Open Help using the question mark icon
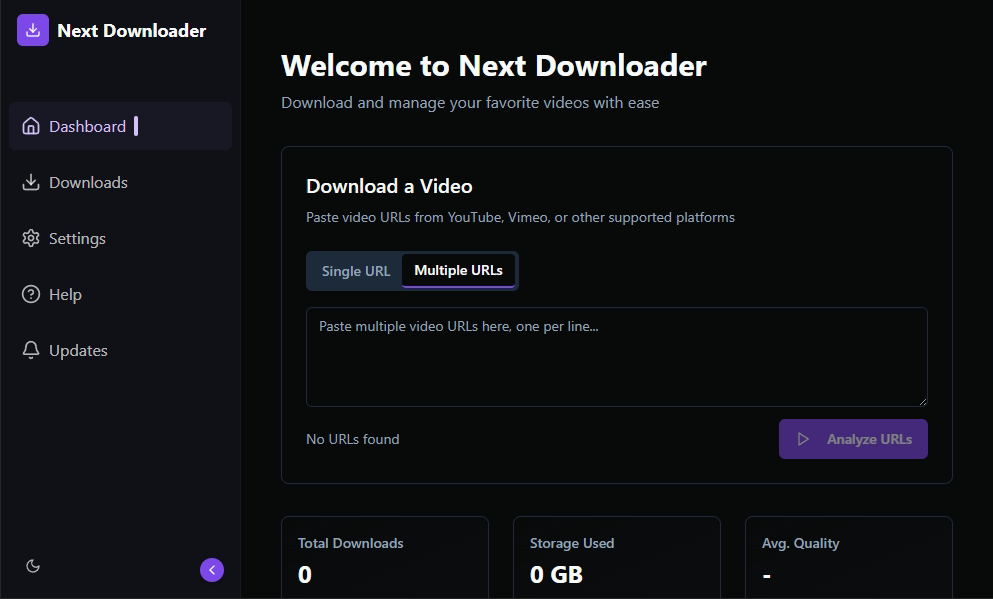This screenshot has width=993, height=599. pyautogui.click(x=31, y=294)
